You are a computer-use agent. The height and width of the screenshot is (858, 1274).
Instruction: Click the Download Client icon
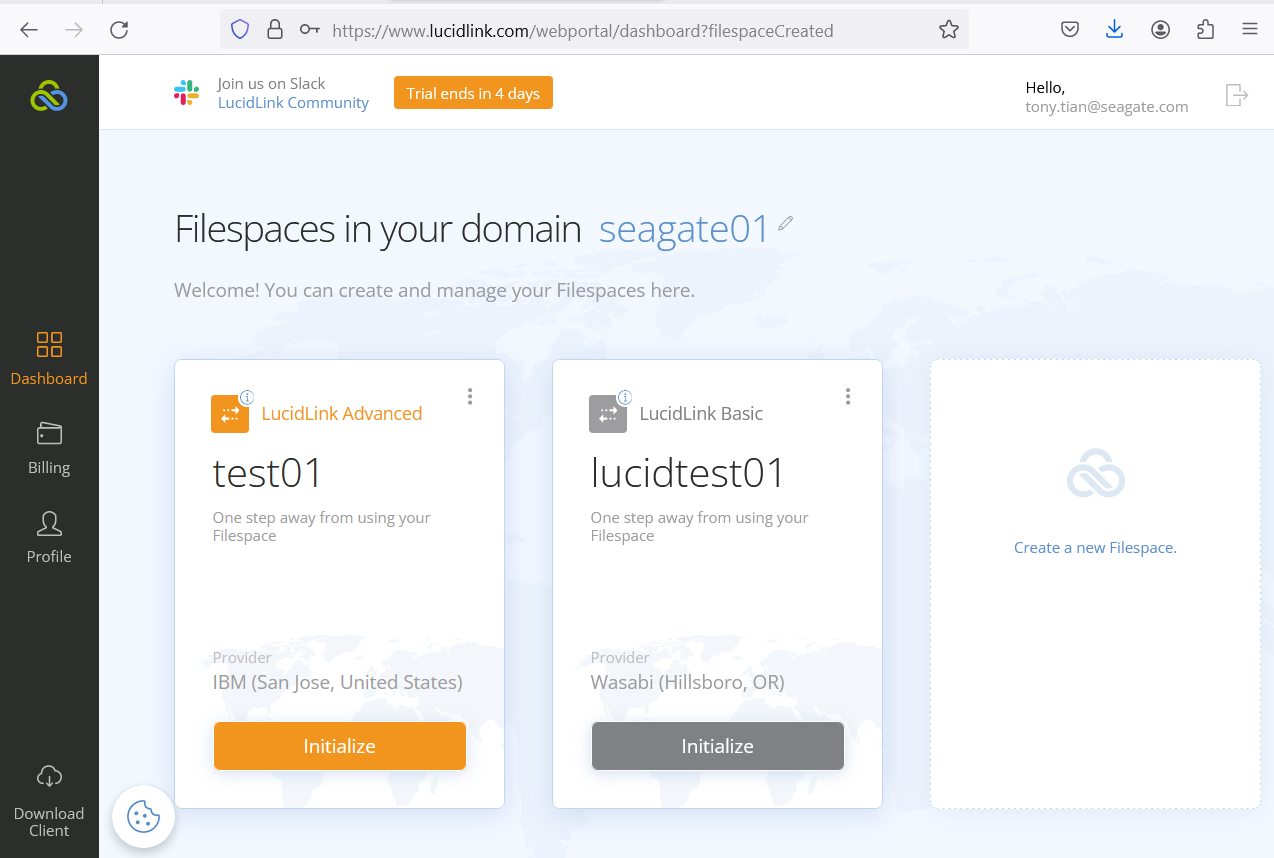coord(49,776)
